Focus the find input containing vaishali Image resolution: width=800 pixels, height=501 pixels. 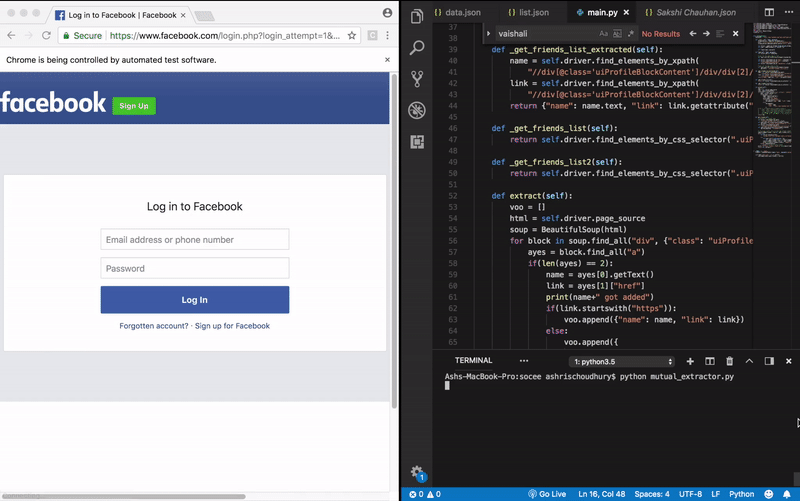[546, 34]
